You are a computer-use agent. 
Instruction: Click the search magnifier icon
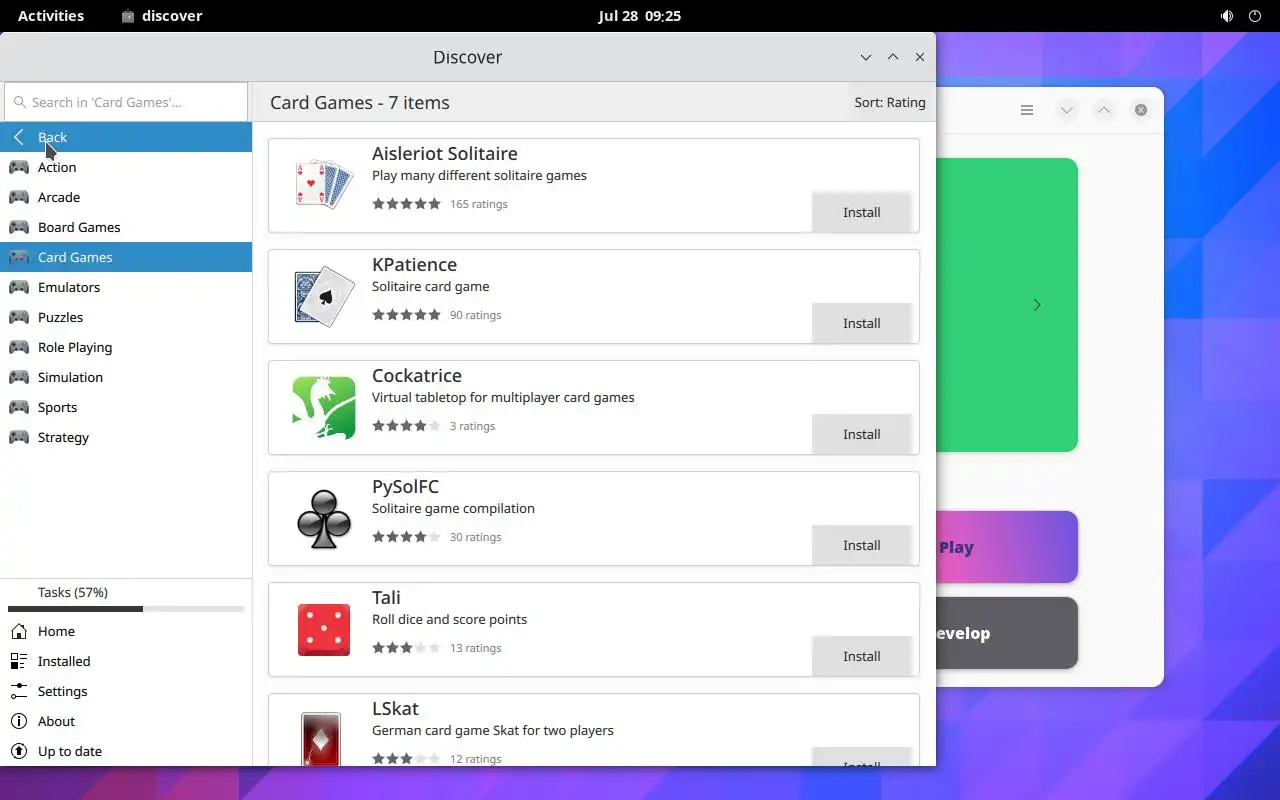pyautogui.click(x=19, y=102)
